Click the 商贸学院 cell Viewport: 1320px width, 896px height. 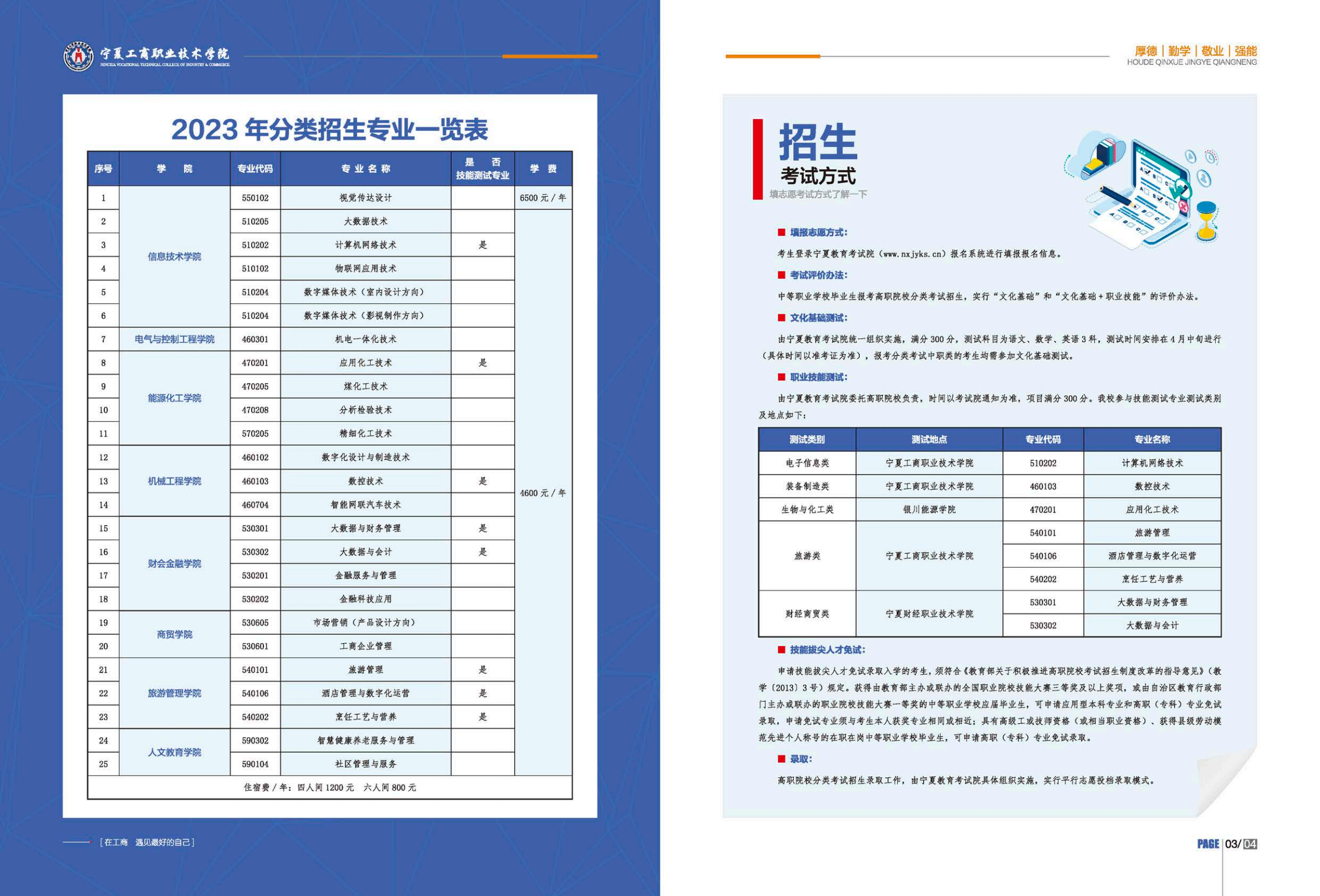click(175, 635)
